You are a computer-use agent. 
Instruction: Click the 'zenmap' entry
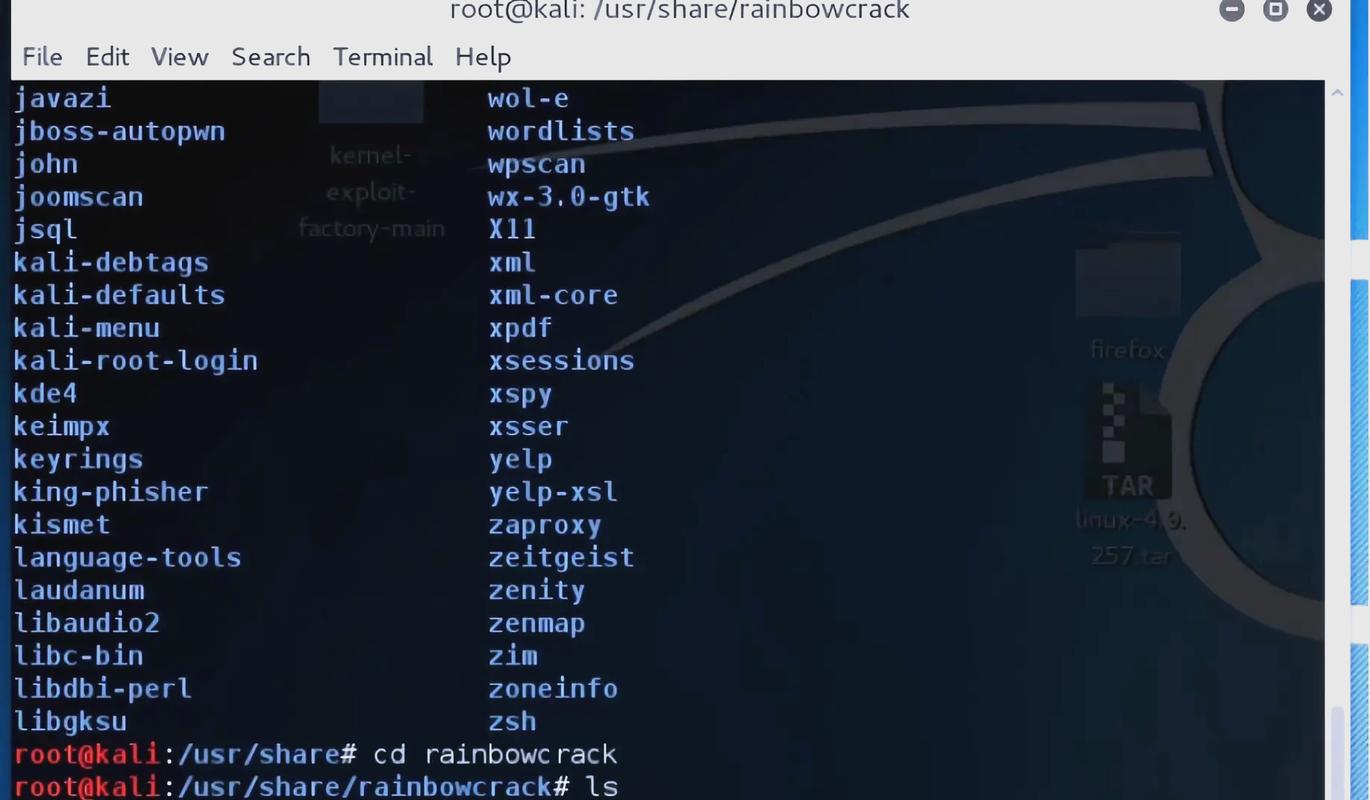point(537,624)
